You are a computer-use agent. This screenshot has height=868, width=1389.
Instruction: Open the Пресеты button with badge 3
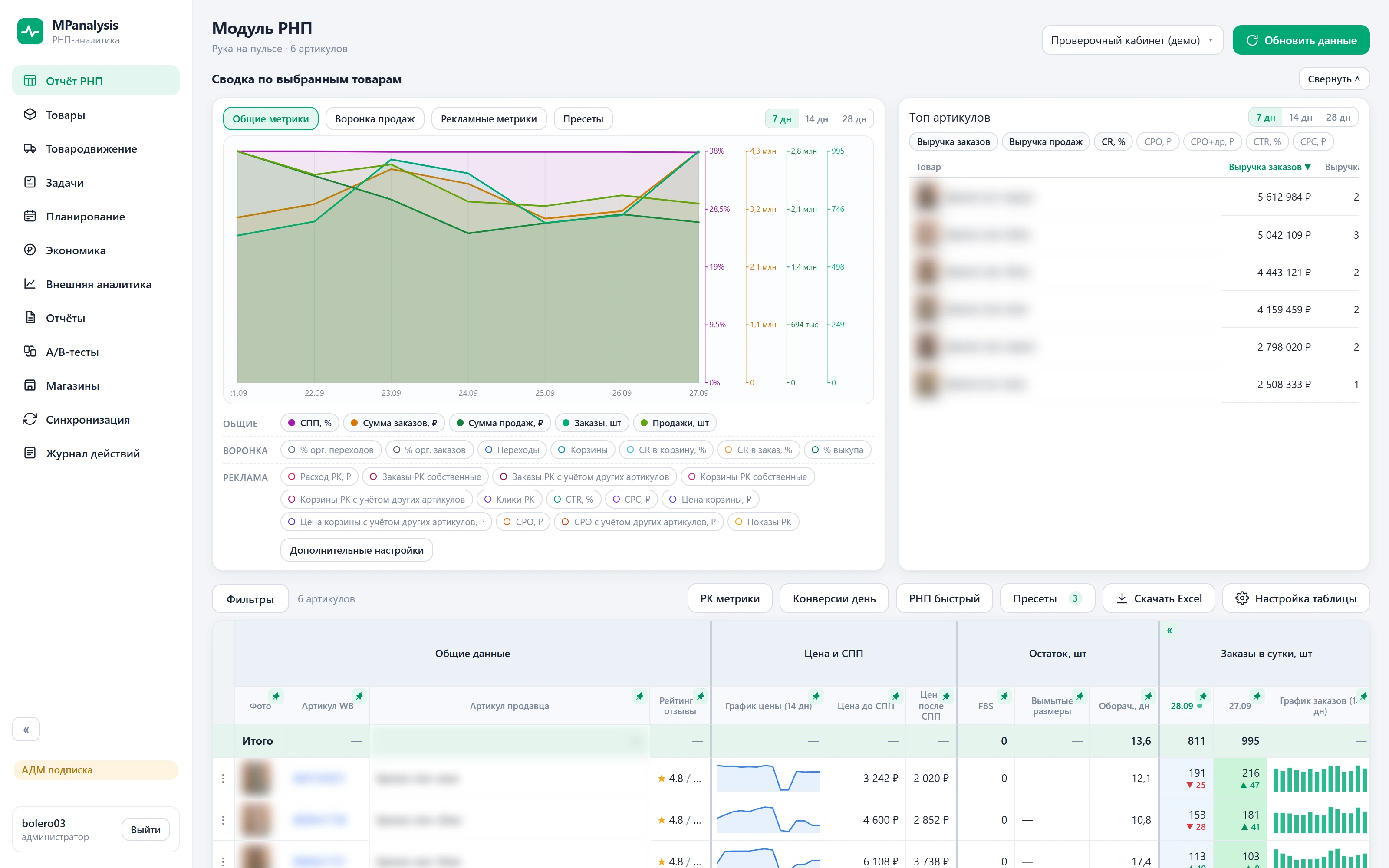tap(1047, 598)
